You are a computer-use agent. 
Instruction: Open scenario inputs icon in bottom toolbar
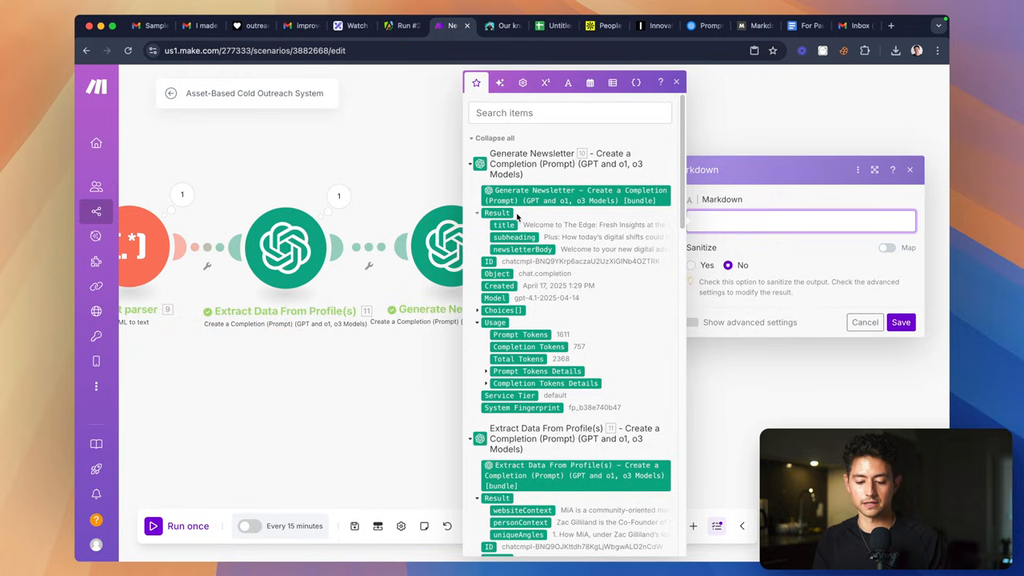coord(378,526)
